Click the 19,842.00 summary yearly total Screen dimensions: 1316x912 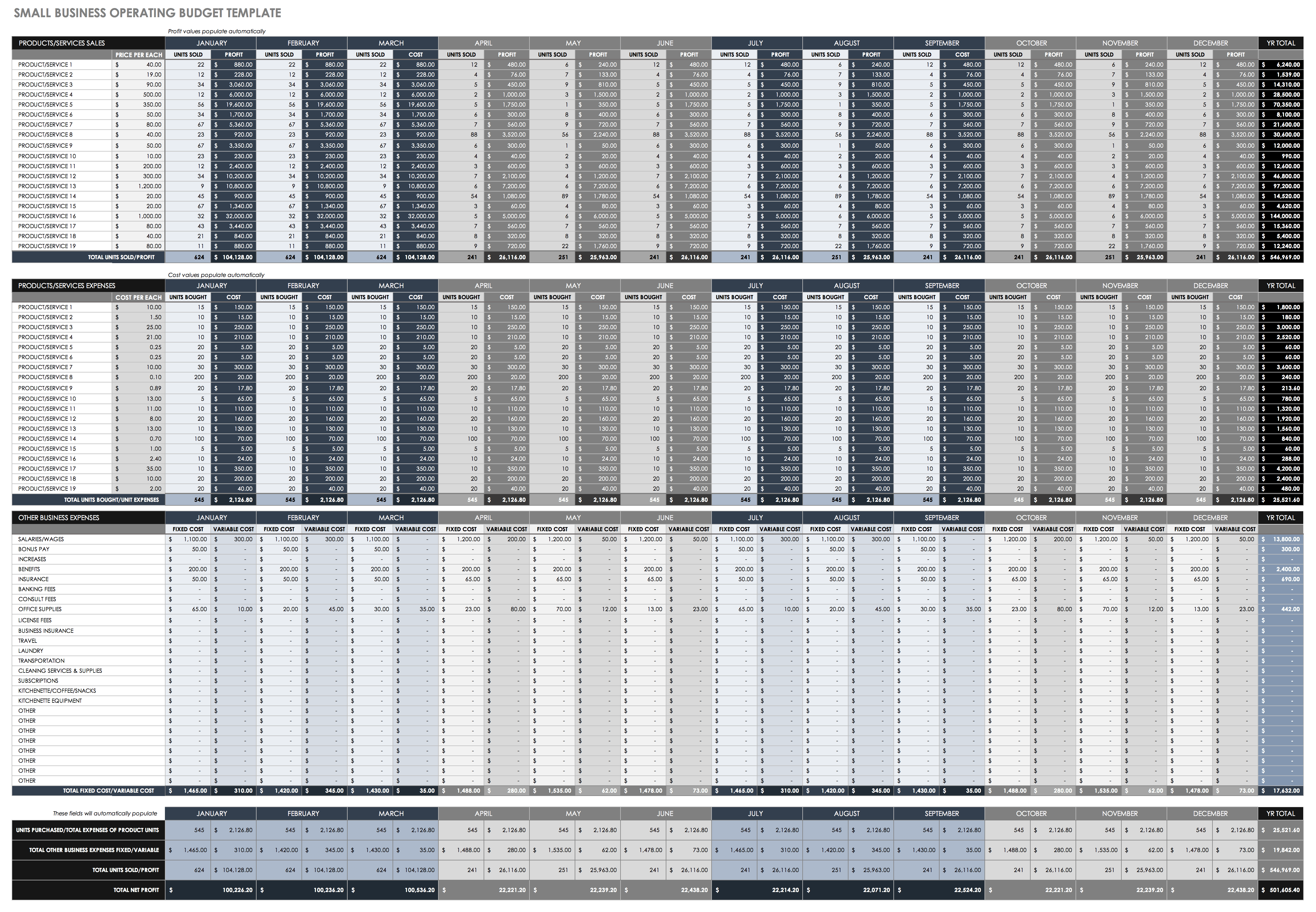click(x=1280, y=850)
